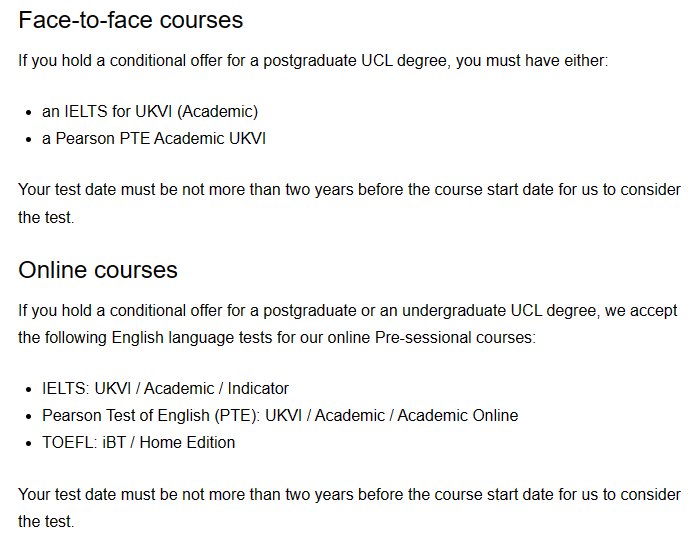This screenshot has height=548, width=696.
Task: Click 'an IELTS for UKVI (Academic)' bullet
Action: click(150, 111)
